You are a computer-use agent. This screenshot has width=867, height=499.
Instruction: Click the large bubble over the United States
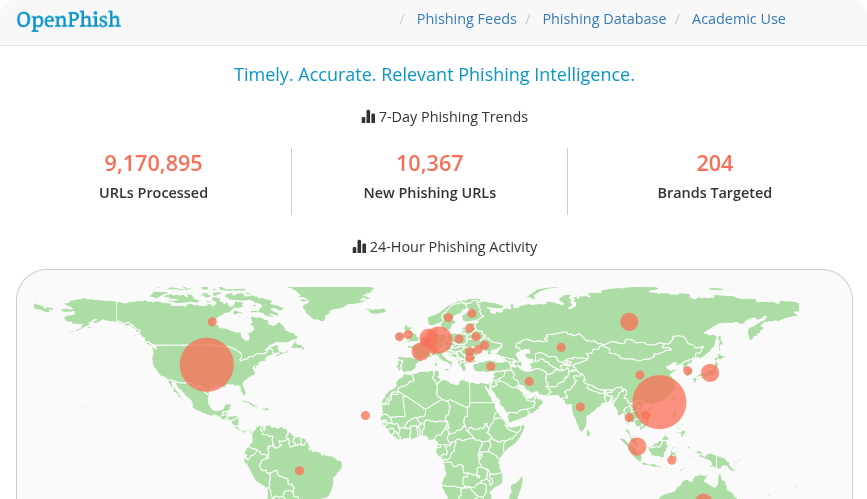coord(206,364)
